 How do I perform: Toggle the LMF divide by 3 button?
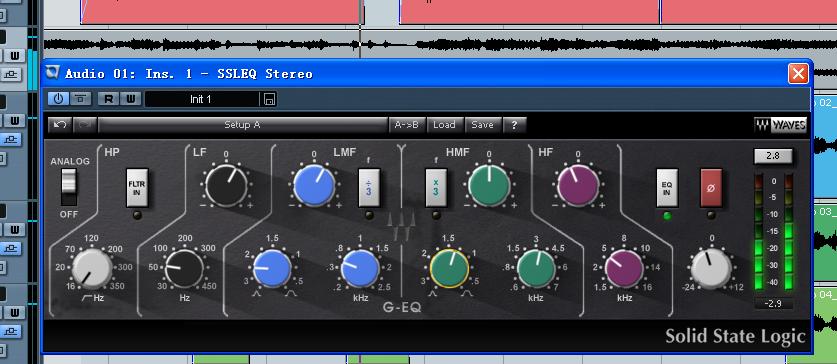point(369,188)
